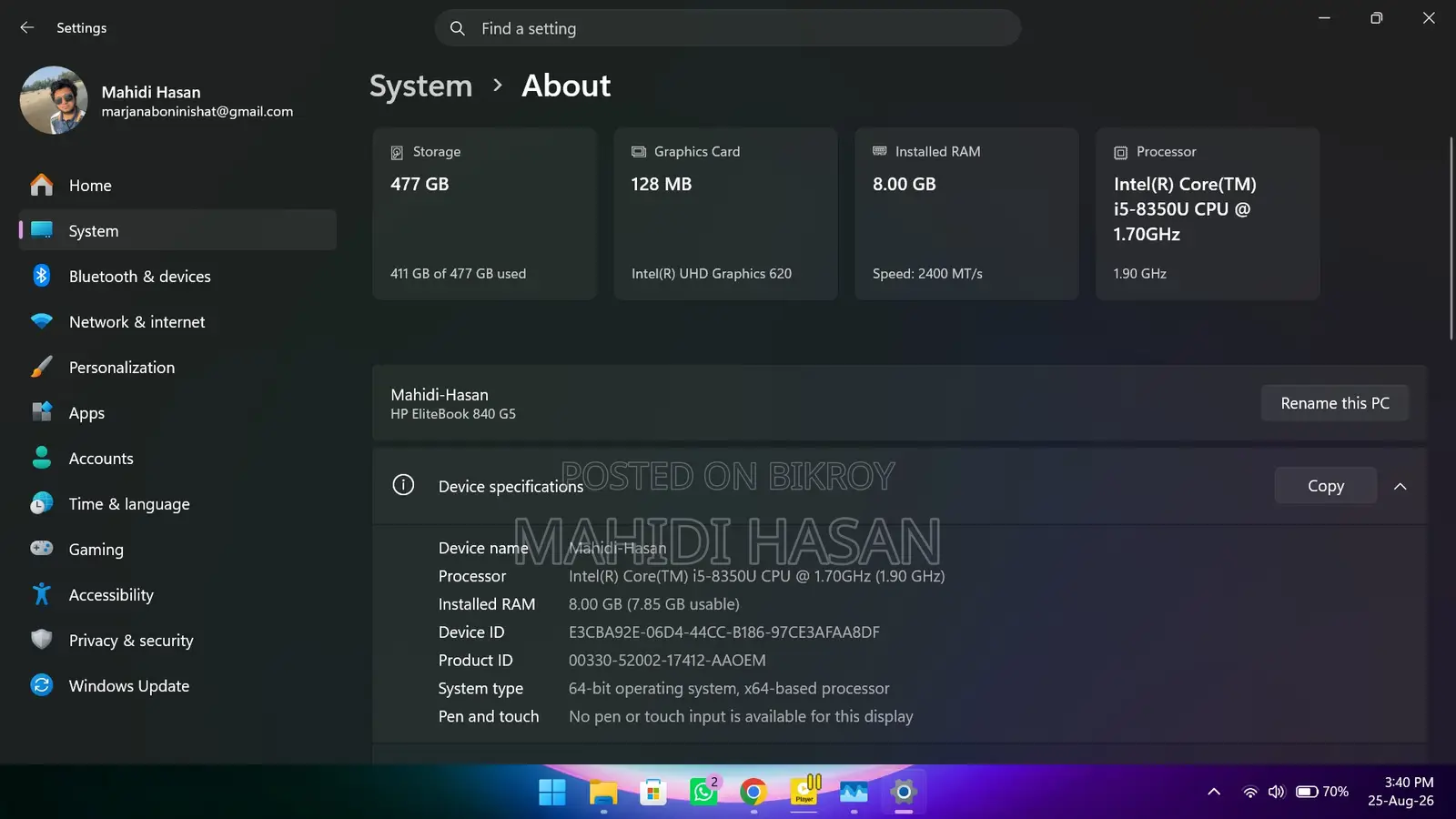This screenshot has height=819, width=1456.
Task: Go back using the Settings back arrow
Action: pos(27,28)
